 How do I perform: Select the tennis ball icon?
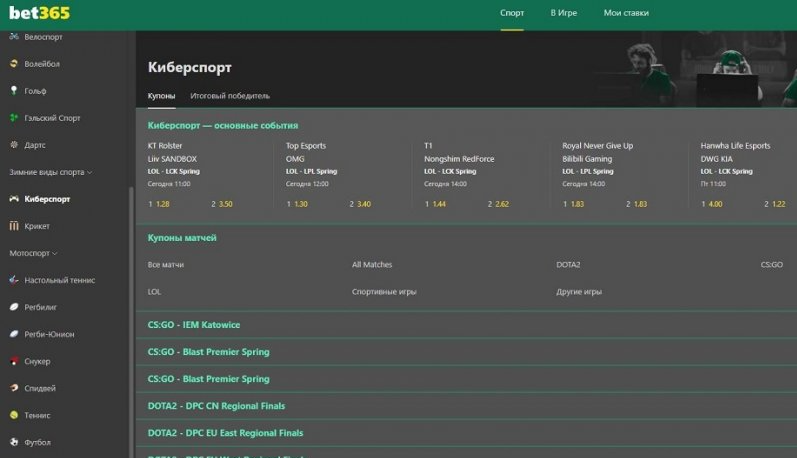[x=14, y=415]
